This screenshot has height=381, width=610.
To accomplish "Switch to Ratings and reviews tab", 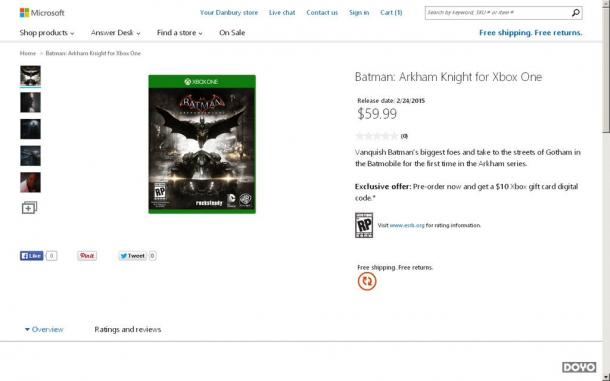I will [128, 329].
